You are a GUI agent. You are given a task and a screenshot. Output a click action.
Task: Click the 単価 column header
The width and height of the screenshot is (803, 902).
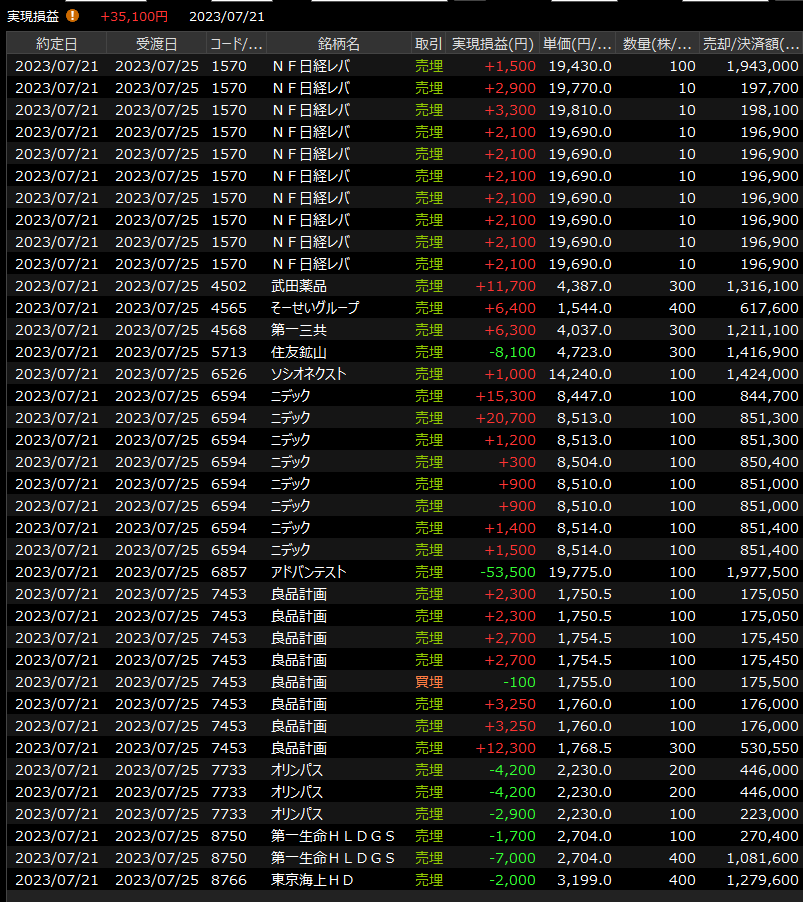(577, 44)
